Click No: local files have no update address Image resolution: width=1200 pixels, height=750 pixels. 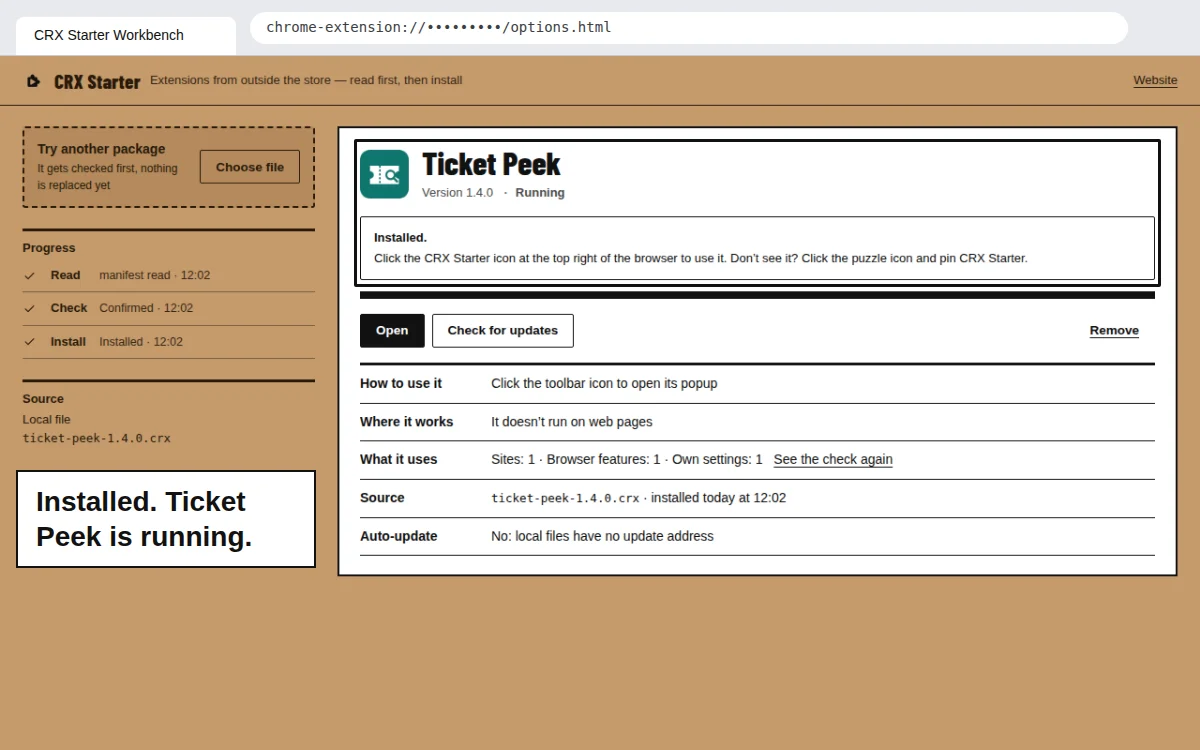[x=602, y=536]
